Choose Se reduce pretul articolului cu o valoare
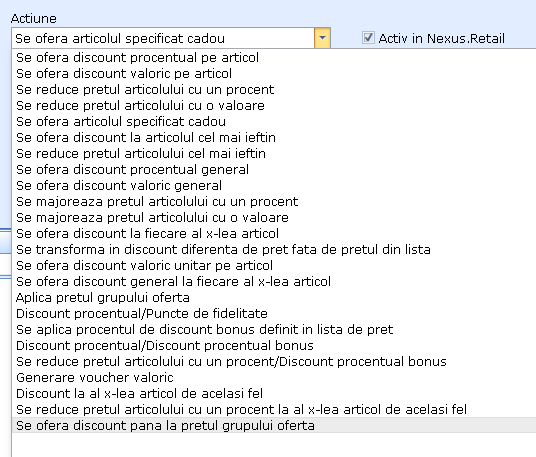536x457 pixels. [274, 106]
